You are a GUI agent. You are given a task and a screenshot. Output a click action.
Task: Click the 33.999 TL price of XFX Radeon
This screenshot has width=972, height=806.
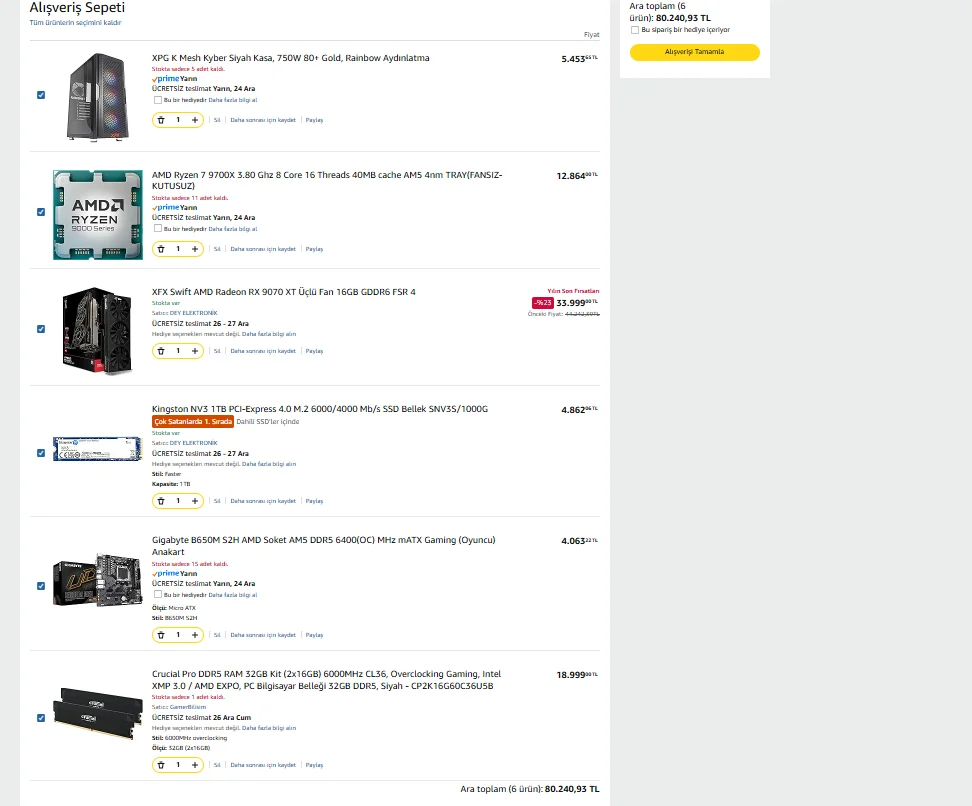coord(577,303)
